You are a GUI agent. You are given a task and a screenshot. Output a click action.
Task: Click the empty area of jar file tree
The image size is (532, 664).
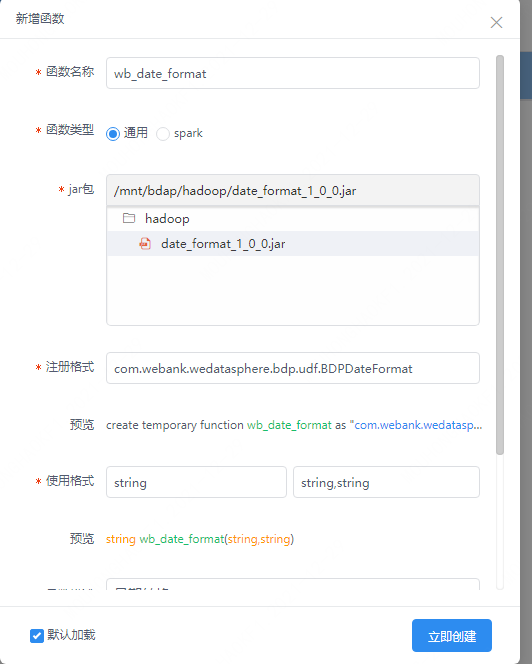(x=293, y=290)
